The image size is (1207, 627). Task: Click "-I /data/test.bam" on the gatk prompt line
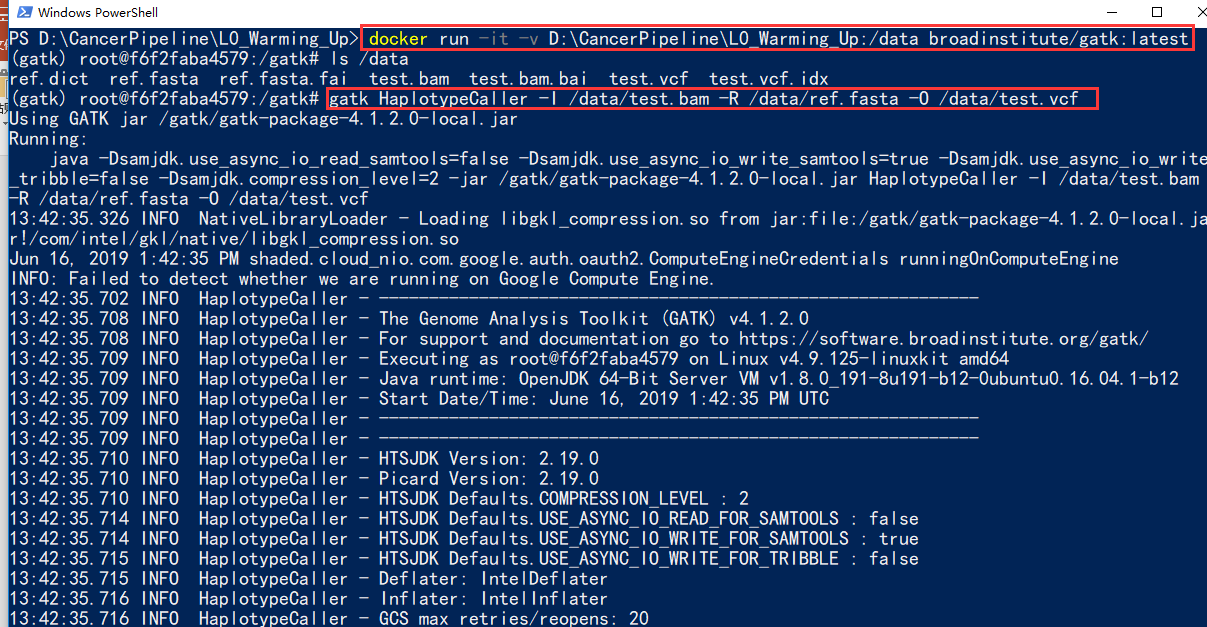coord(623,99)
